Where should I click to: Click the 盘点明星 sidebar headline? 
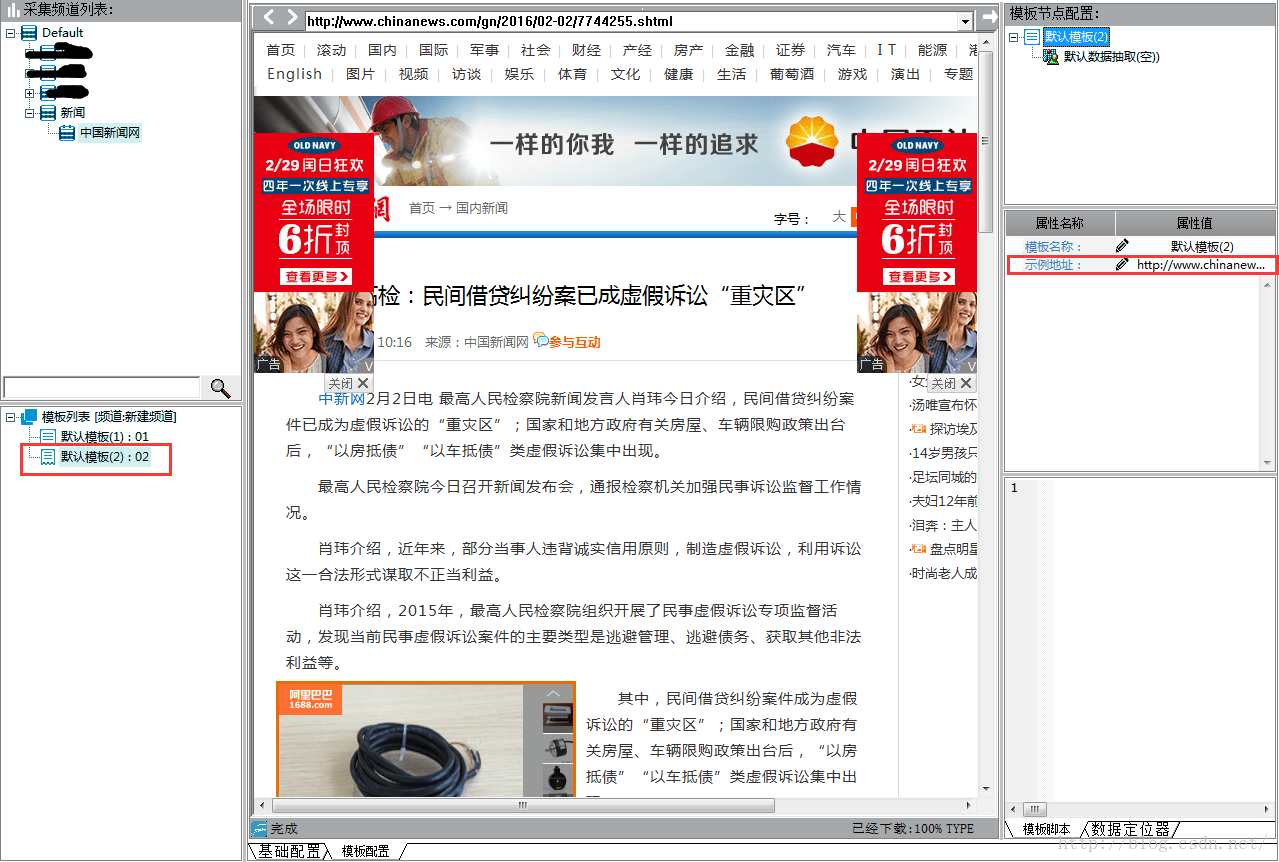(953, 549)
